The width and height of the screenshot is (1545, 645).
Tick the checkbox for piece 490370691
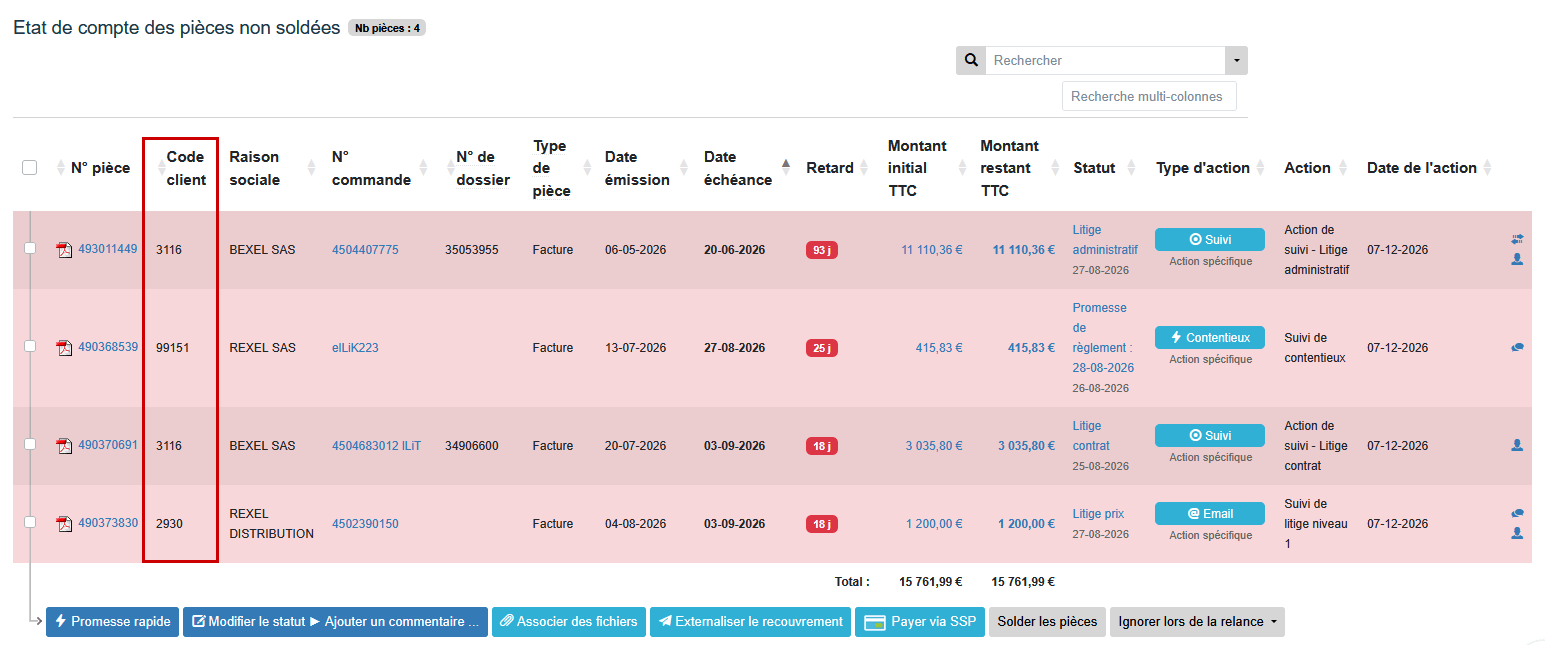click(30, 444)
